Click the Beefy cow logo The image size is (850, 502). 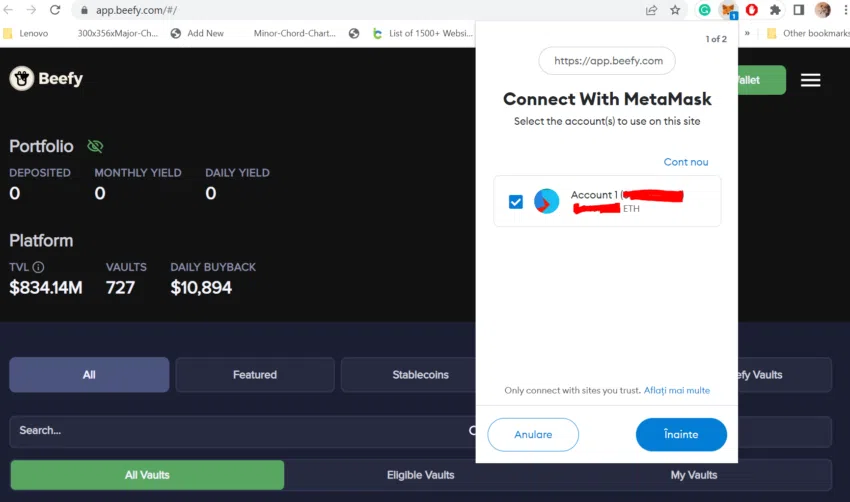[22, 79]
